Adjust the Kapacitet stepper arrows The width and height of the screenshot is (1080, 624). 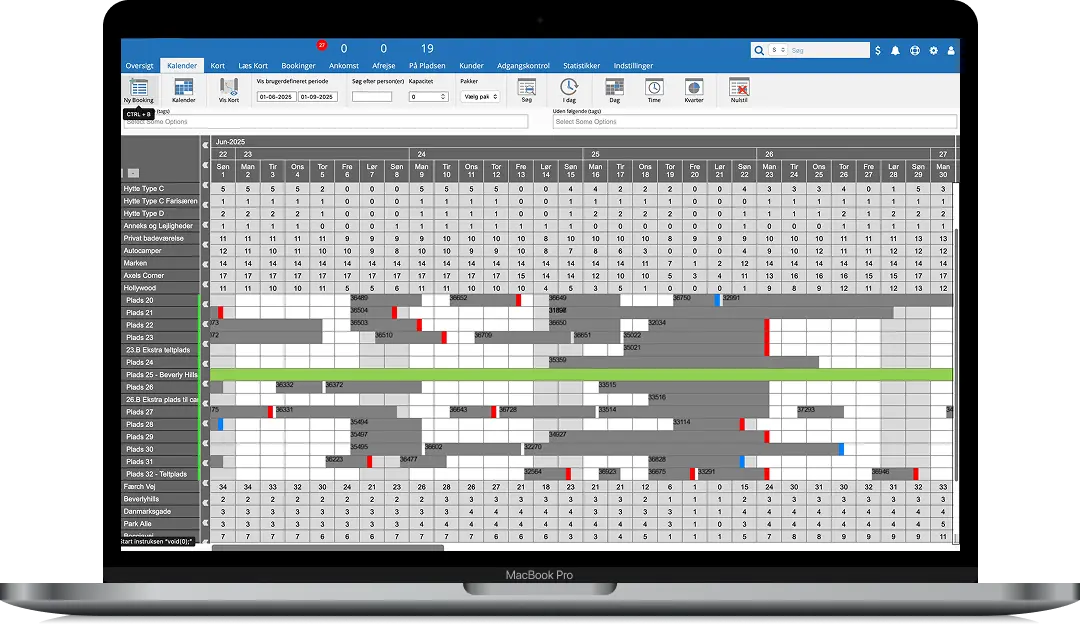(x=443, y=96)
